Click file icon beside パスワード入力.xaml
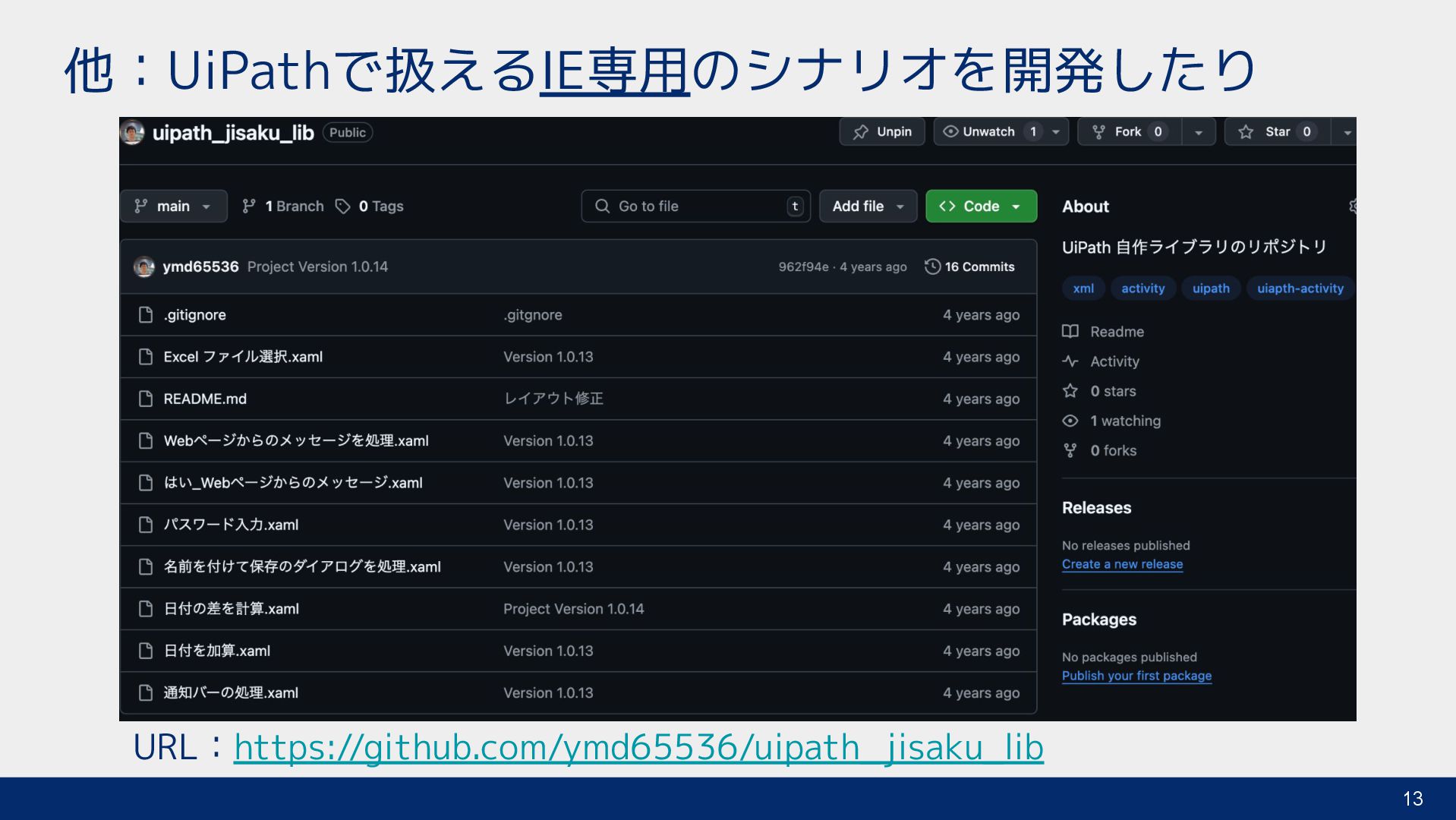 [x=145, y=525]
